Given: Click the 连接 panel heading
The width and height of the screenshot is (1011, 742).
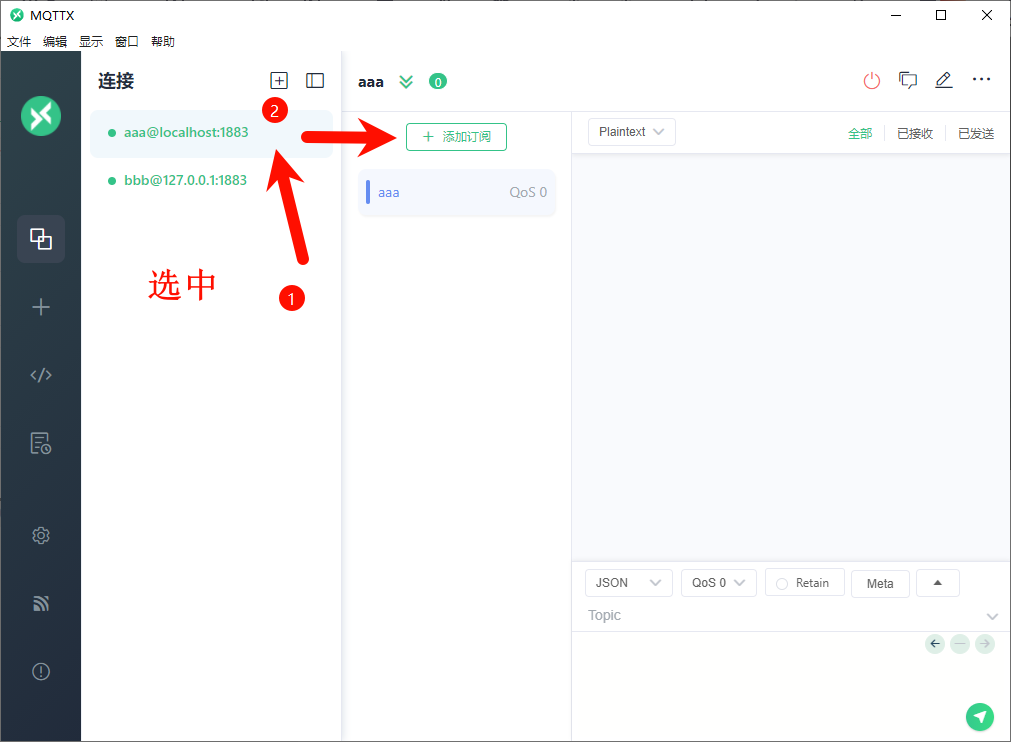Looking at the screenshot, I should point(116,81).
